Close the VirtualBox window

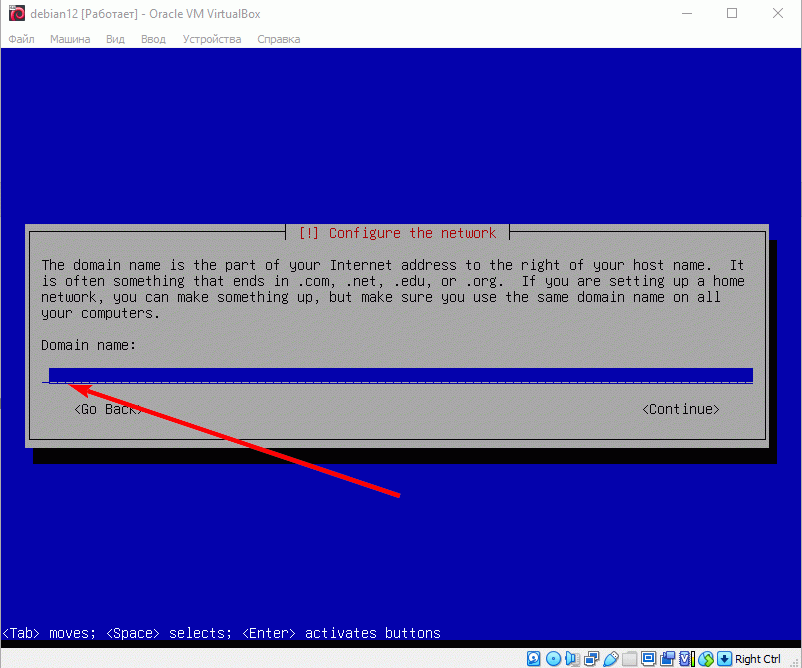tap(778, 13)
